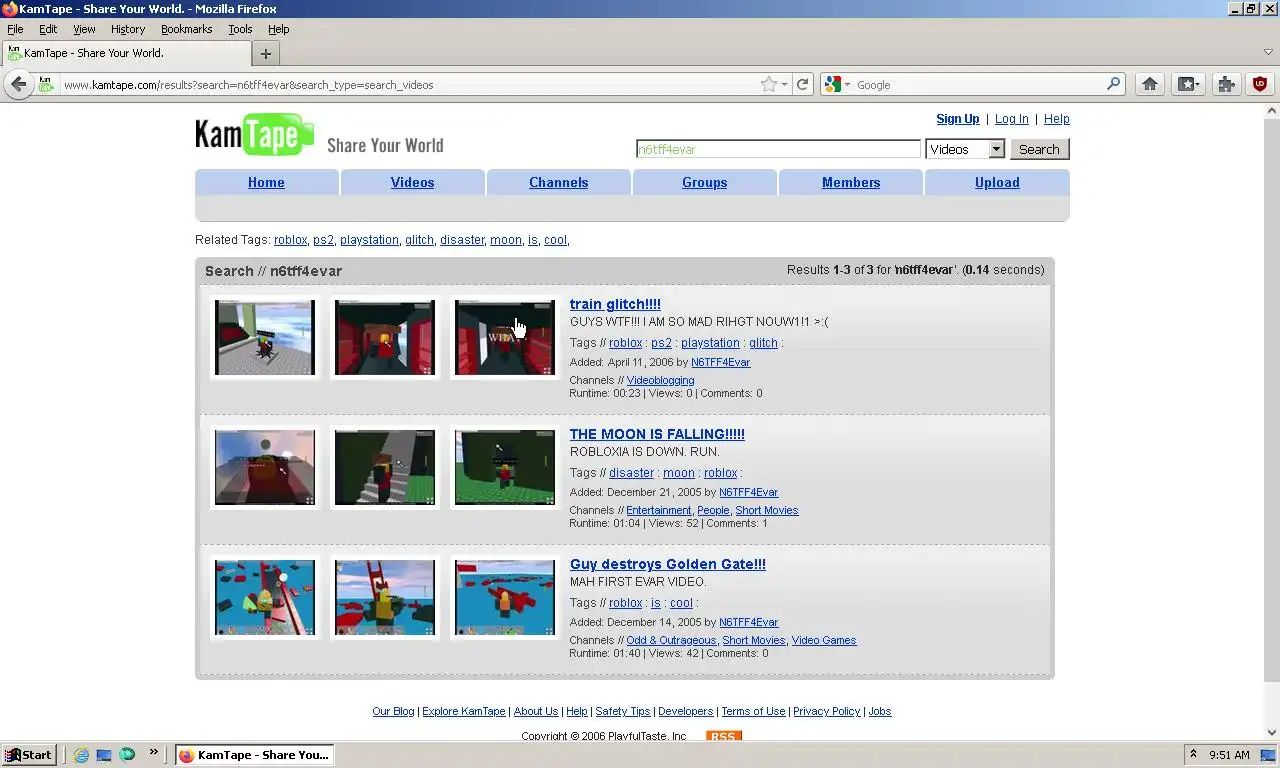Select the KamTape - Share Your World browser tab

pyautogui.click(x=125, y=54)
